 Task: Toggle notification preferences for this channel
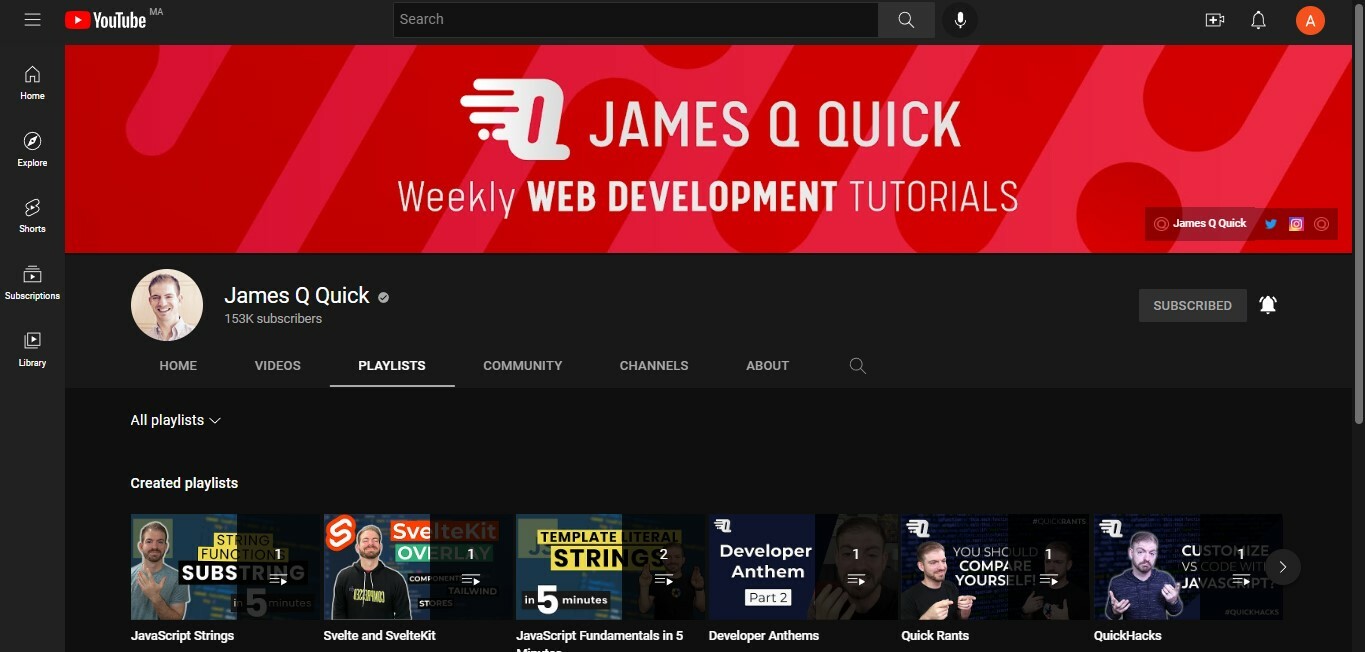click(1267, 304)
